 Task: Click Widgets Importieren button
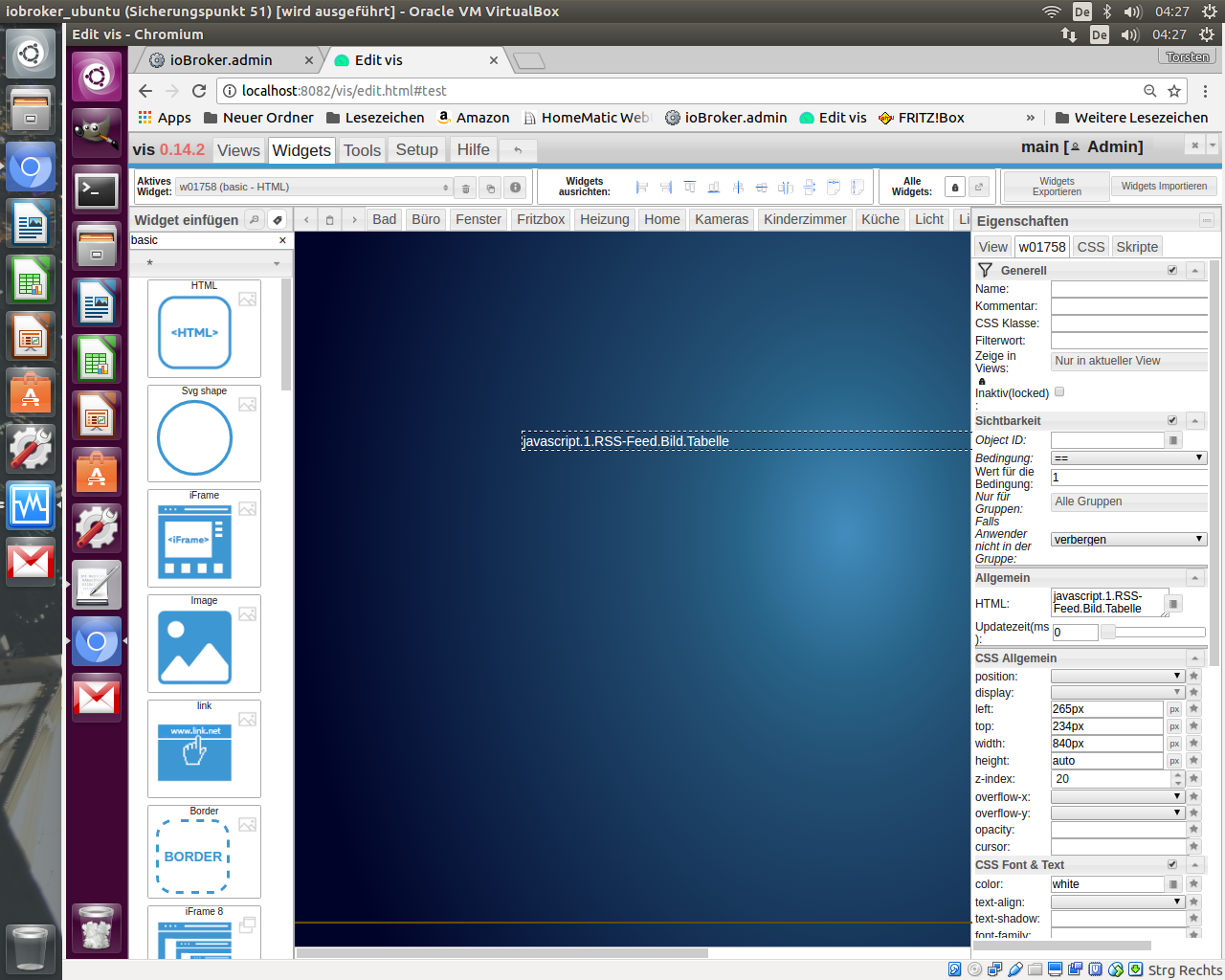pos(1164,187)
